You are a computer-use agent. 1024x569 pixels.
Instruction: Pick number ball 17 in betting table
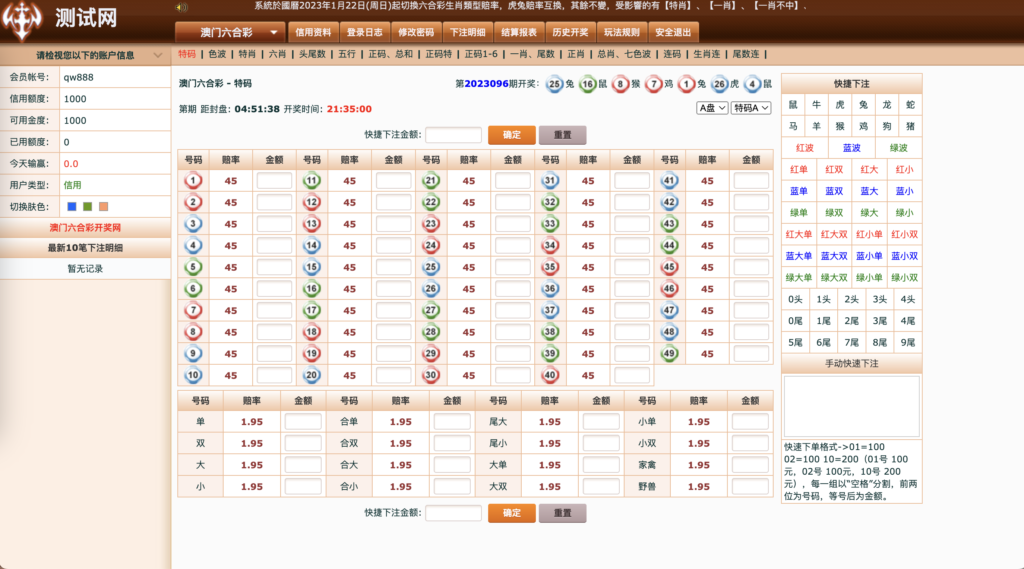[312, 310]
